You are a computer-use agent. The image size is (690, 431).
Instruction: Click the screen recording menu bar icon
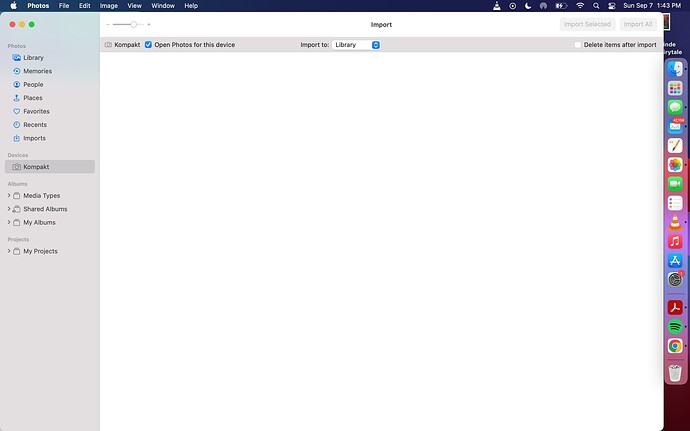coord(513,6)
